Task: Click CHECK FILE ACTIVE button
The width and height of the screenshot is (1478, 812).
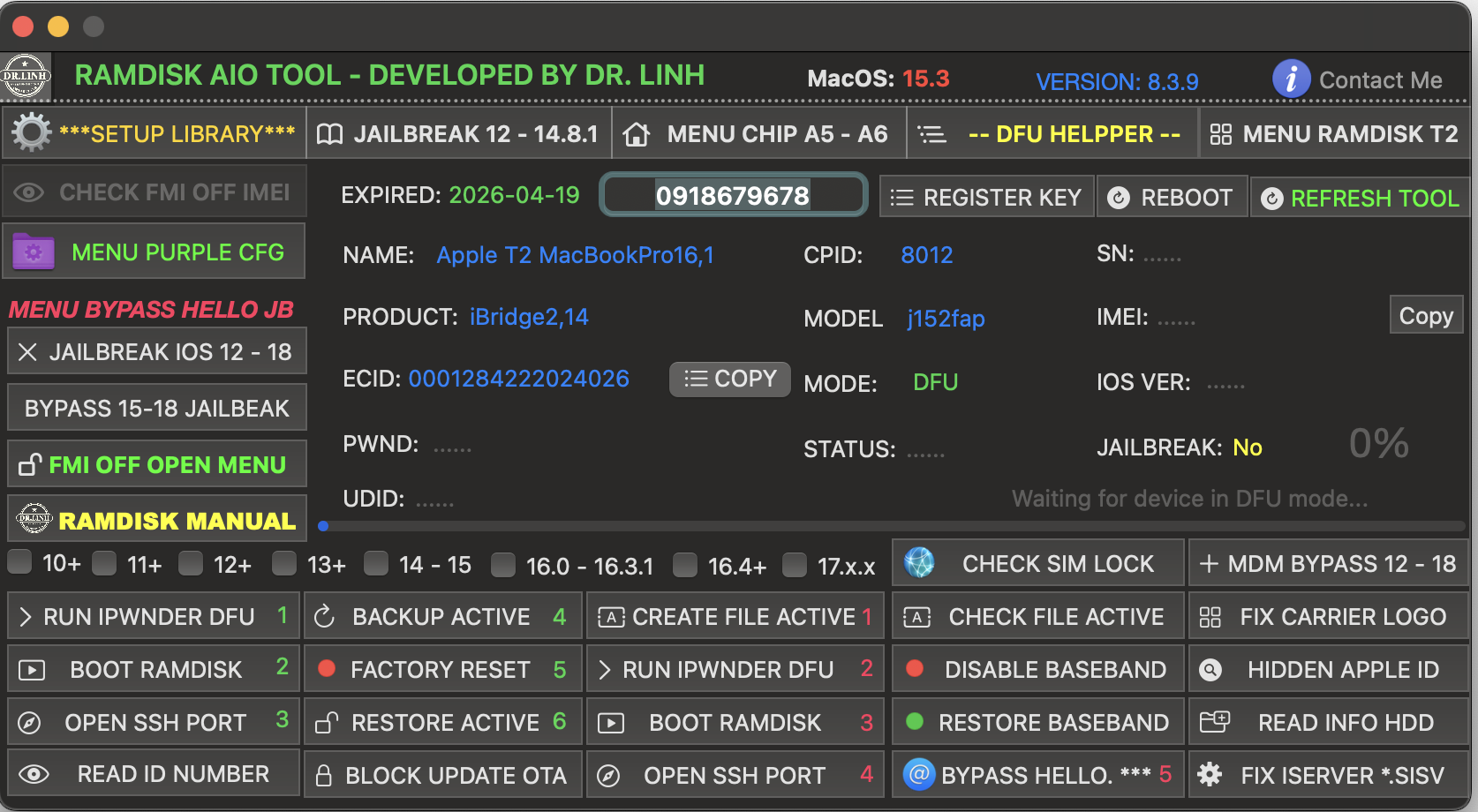Action: 1038,616
